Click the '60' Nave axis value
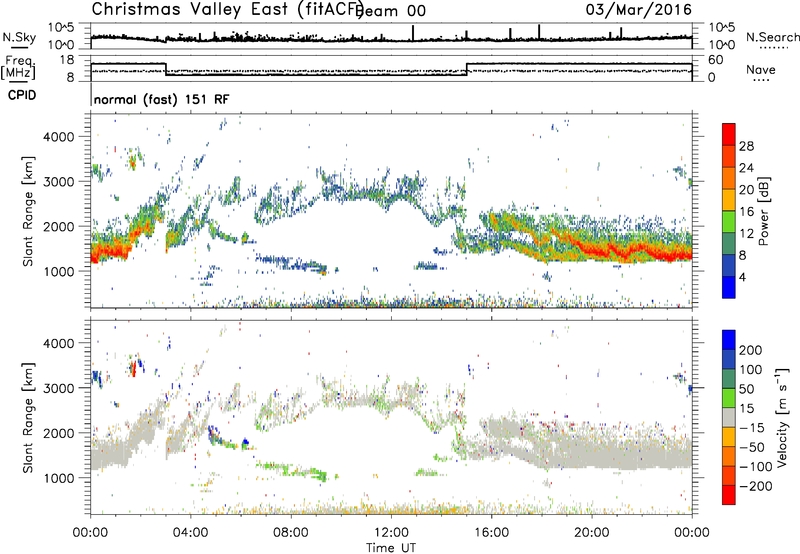The image size is (800, 554). (x=716, y=60)
